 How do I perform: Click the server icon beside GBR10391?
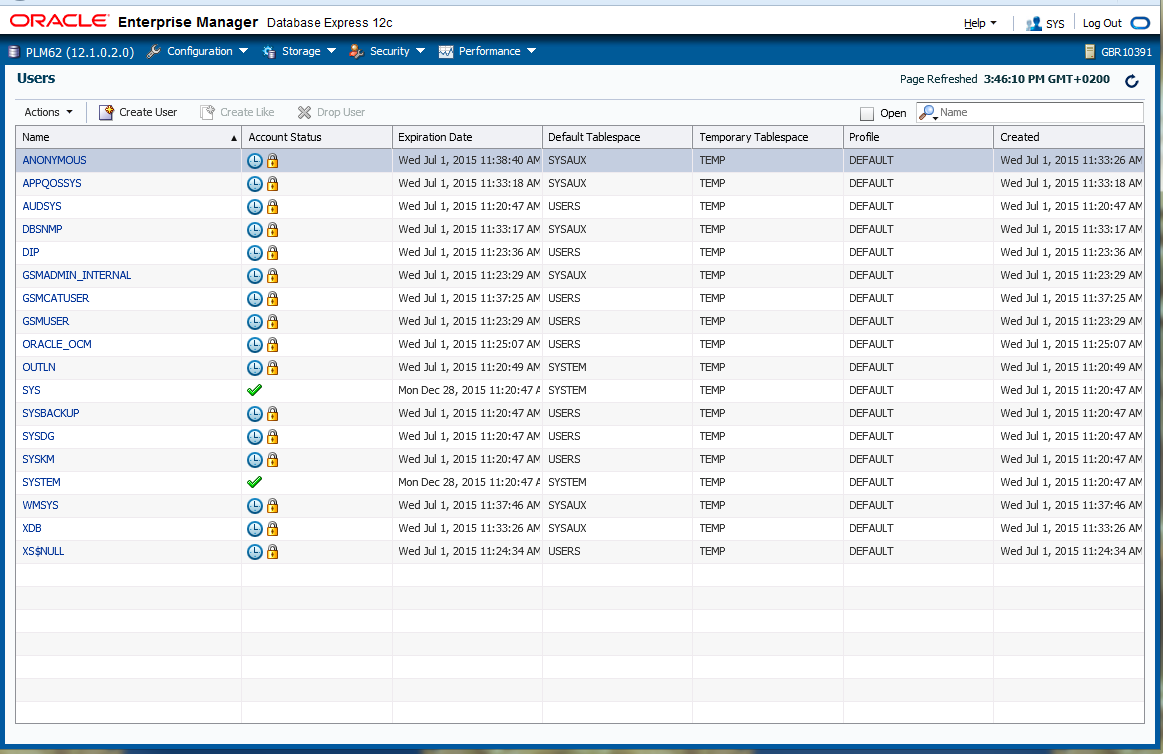[1090, 52]
